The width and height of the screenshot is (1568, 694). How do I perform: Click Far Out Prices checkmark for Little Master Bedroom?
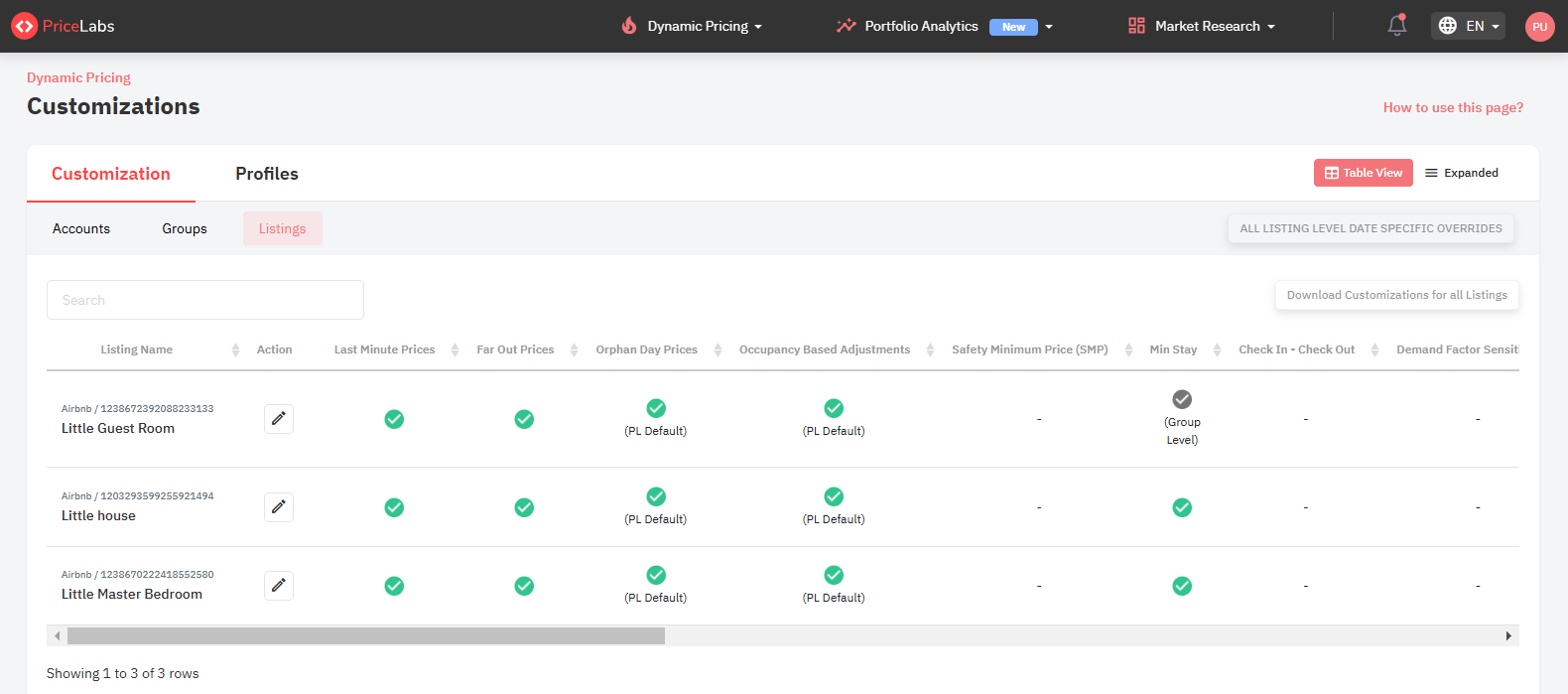click(x=524, y=586)
